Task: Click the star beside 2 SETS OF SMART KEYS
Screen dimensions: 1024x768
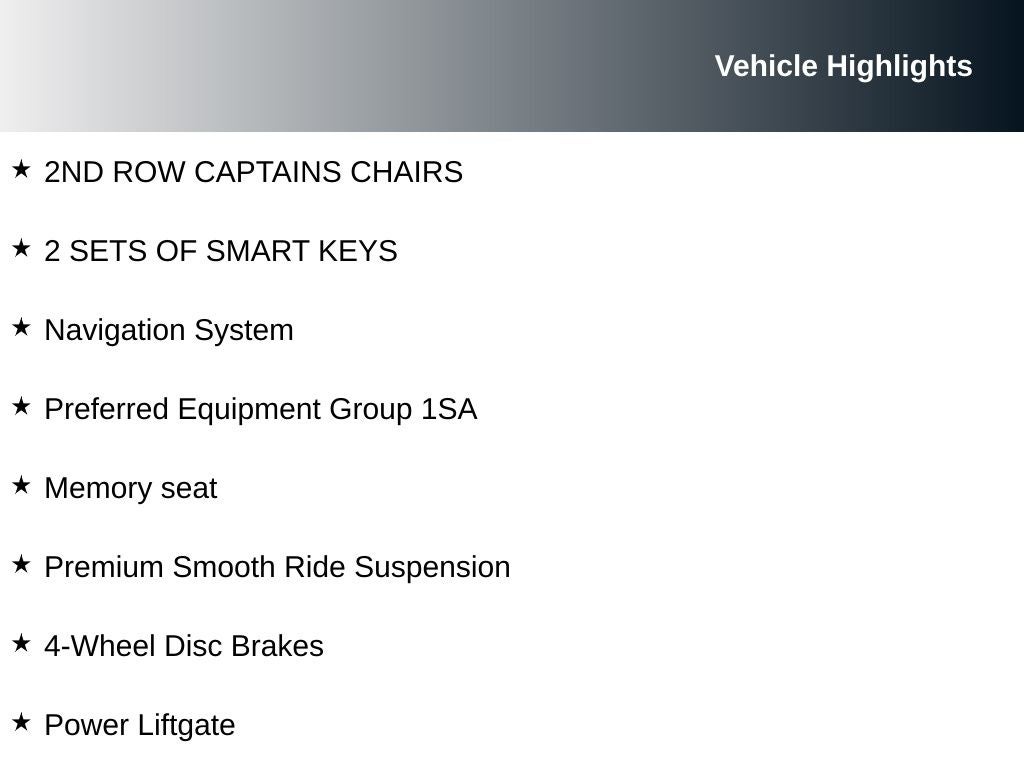Action: point(21,248)
